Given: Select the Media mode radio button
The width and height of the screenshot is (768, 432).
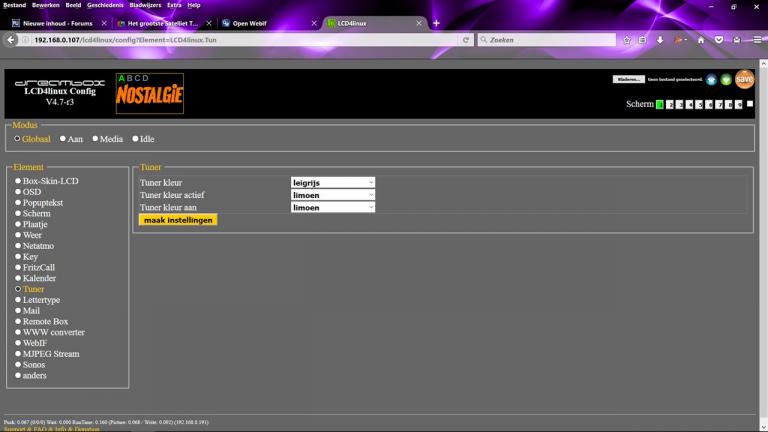Looking at the screenshot, I should (x=96, y=139).
